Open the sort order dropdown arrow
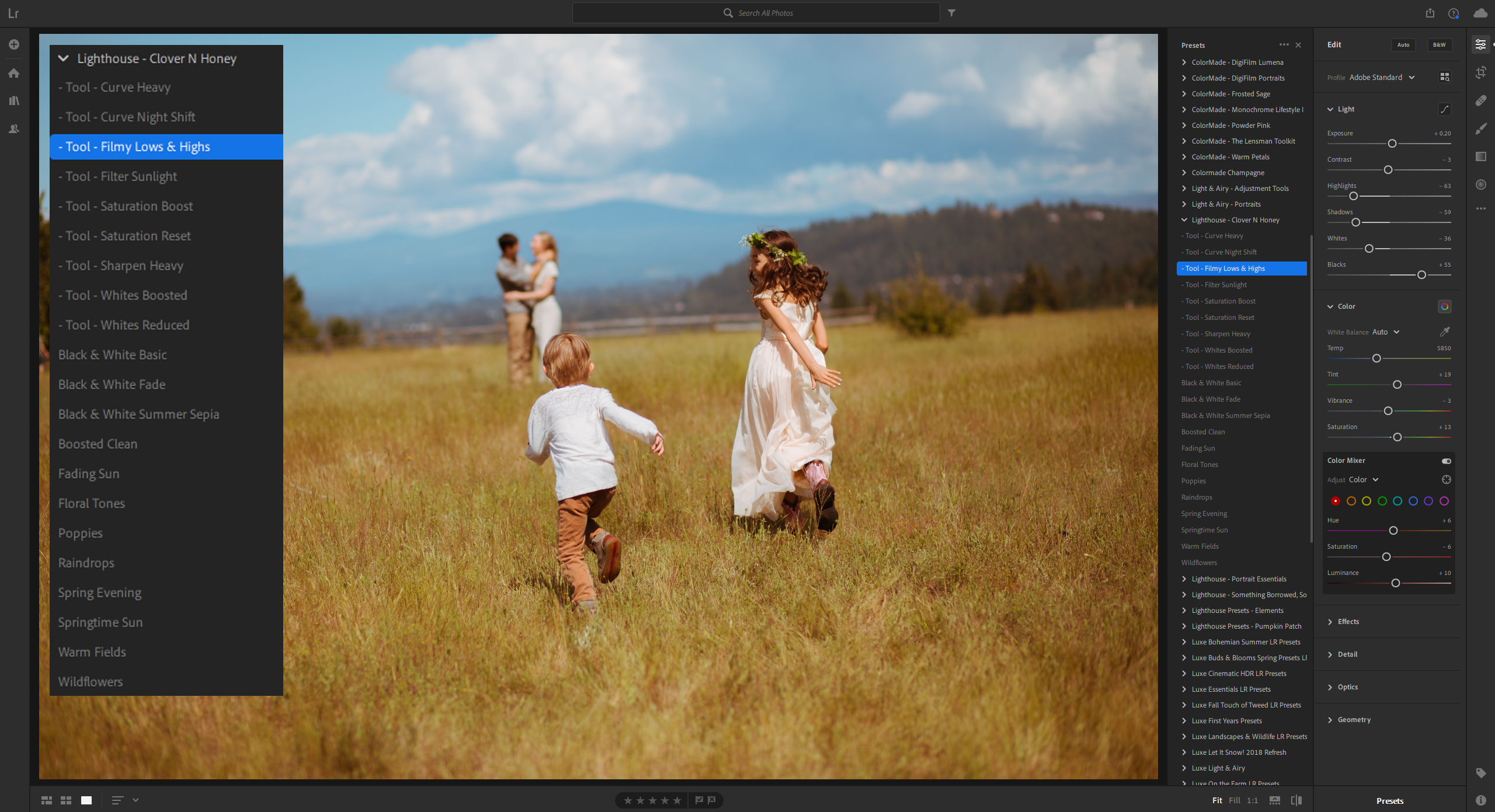The height and width of the screenshot is (812, 1495). 135,800
